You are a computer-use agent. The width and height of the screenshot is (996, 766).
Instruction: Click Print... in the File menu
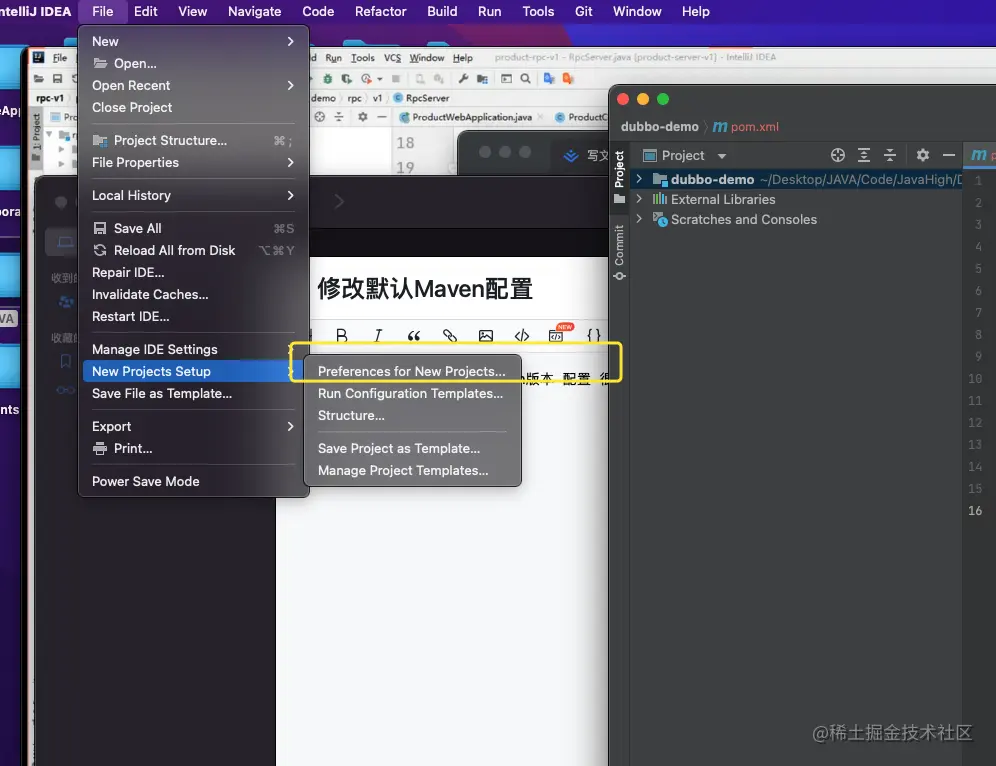(x=192, y=448)
